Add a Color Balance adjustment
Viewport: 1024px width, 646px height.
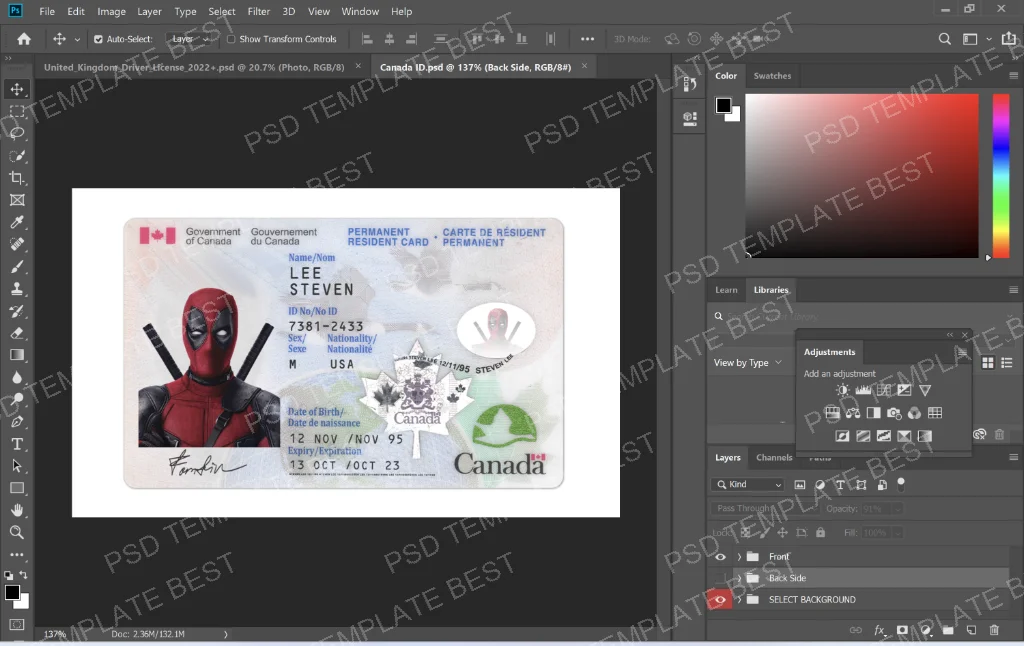pyautogui.click(x=853, y=413)
